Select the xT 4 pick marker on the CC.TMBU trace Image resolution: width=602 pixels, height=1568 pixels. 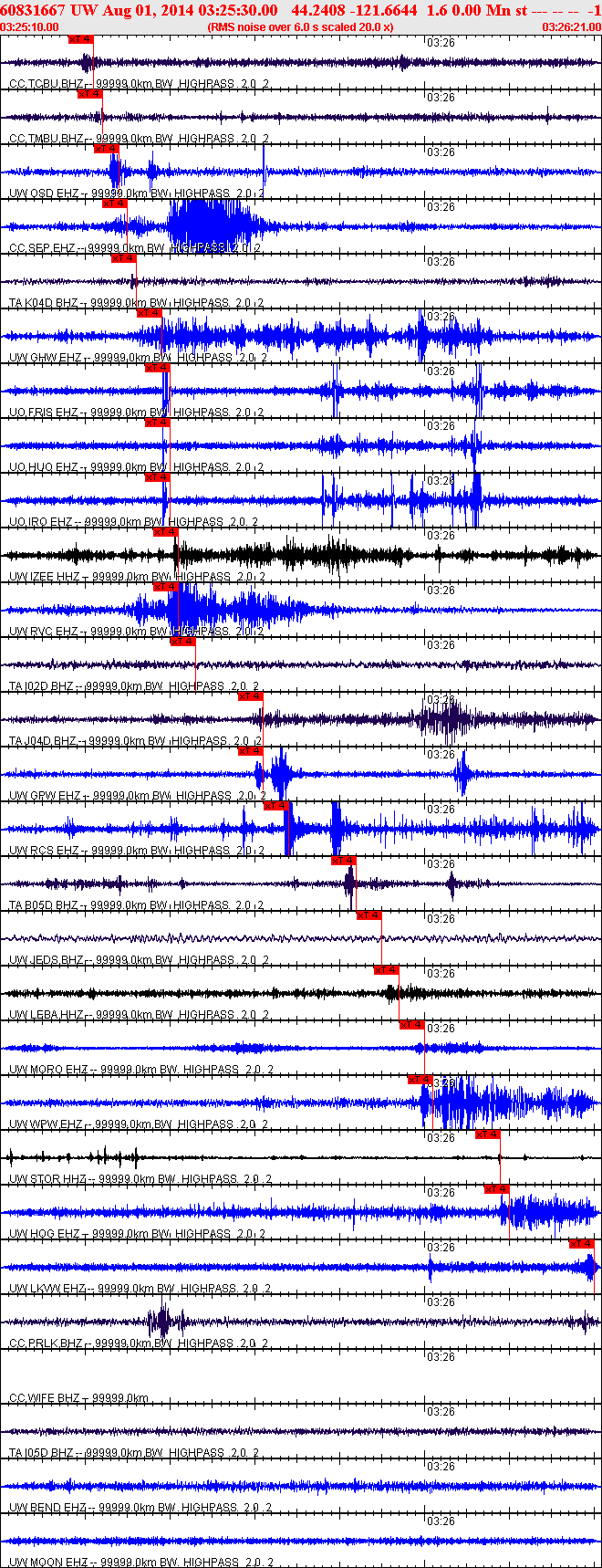89,94
